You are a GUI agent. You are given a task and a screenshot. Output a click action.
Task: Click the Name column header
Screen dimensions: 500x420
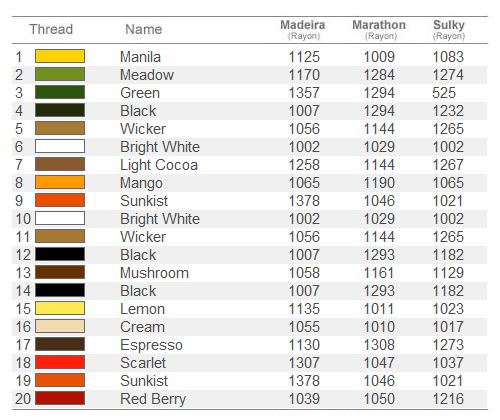tap(144, 29)
